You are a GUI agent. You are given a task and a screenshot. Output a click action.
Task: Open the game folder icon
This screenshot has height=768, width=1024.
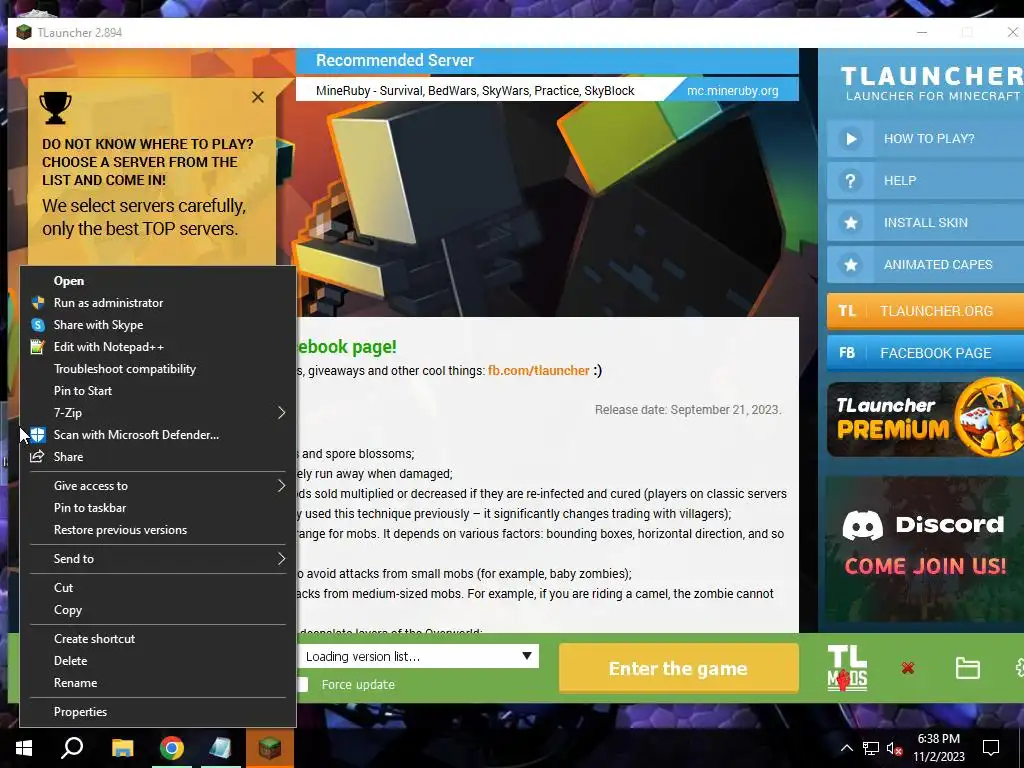[x=967, y=668]
